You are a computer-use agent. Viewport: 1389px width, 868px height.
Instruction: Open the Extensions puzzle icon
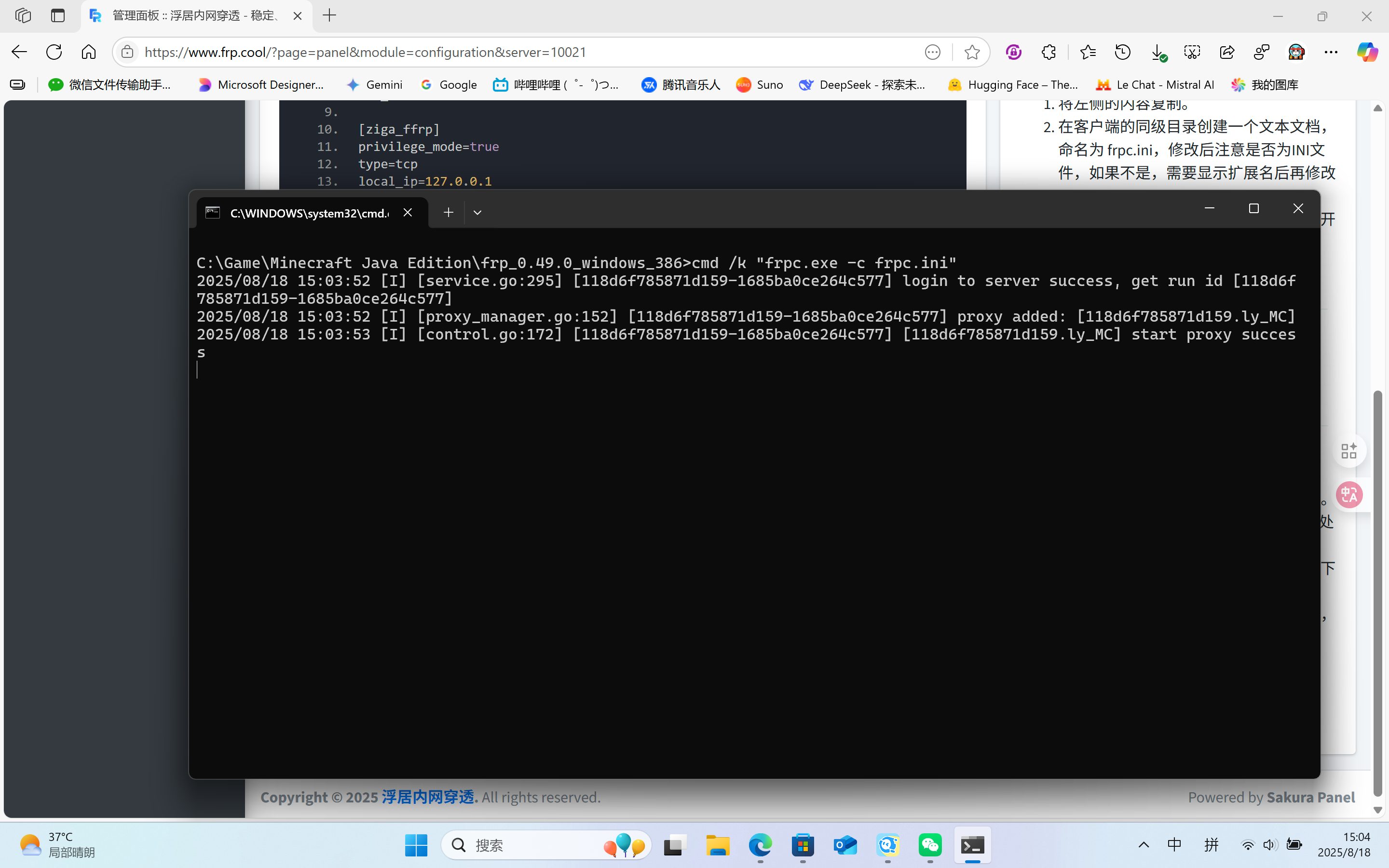point(1049,52)
